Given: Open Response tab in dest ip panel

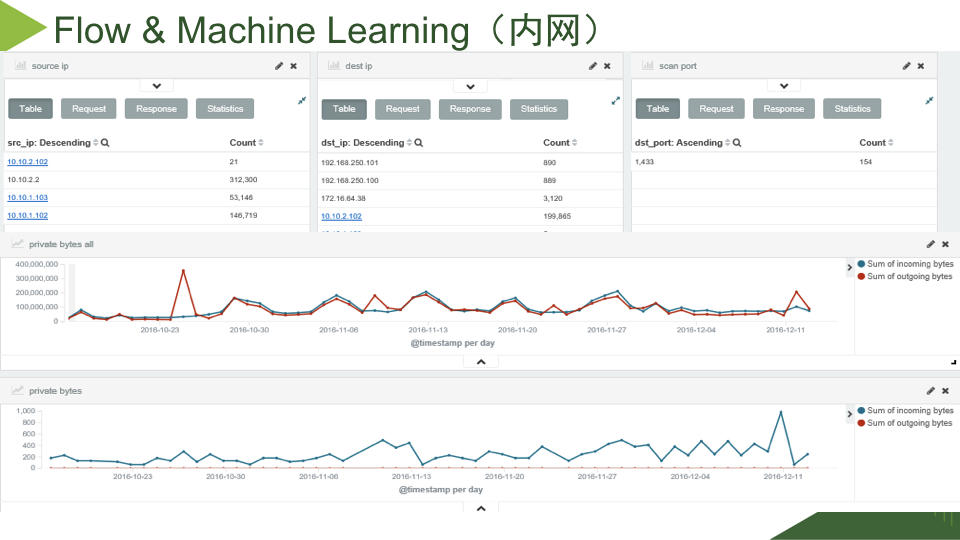Looking at the screenshot, I should pos(470,108).
